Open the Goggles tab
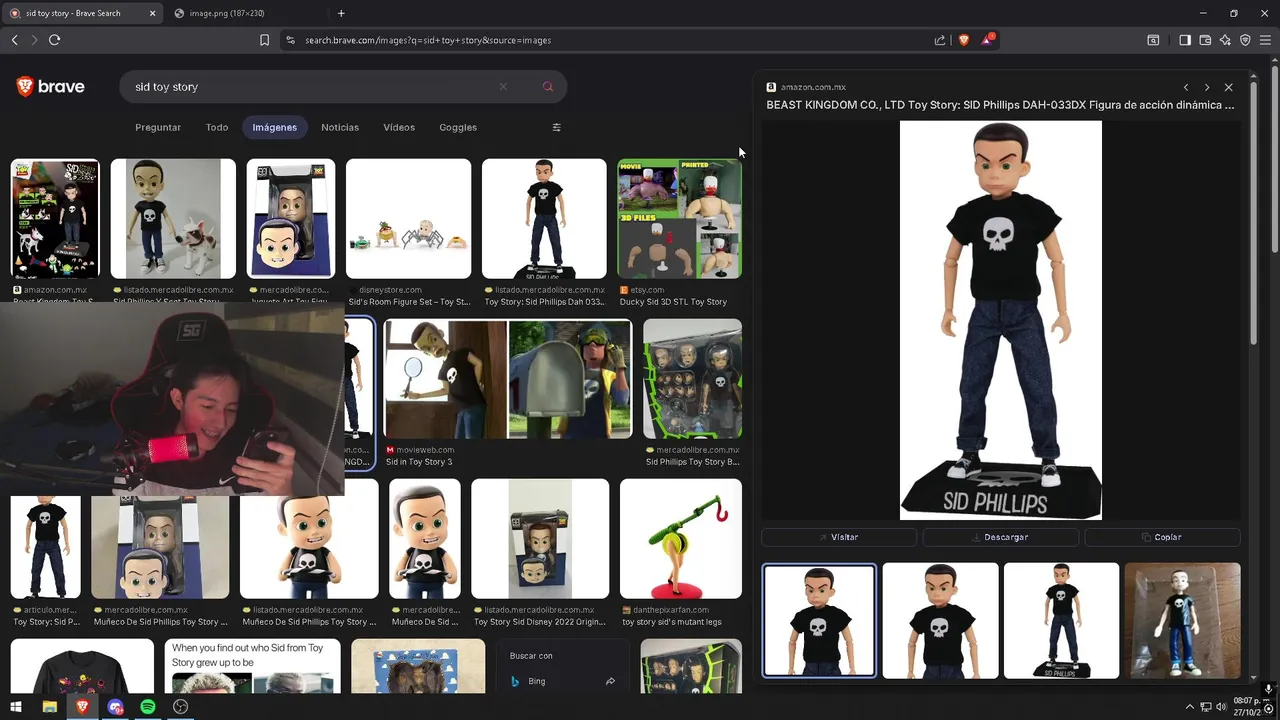Image resolution: width=1280 pixels, height=720 pixels. point(458,127)
